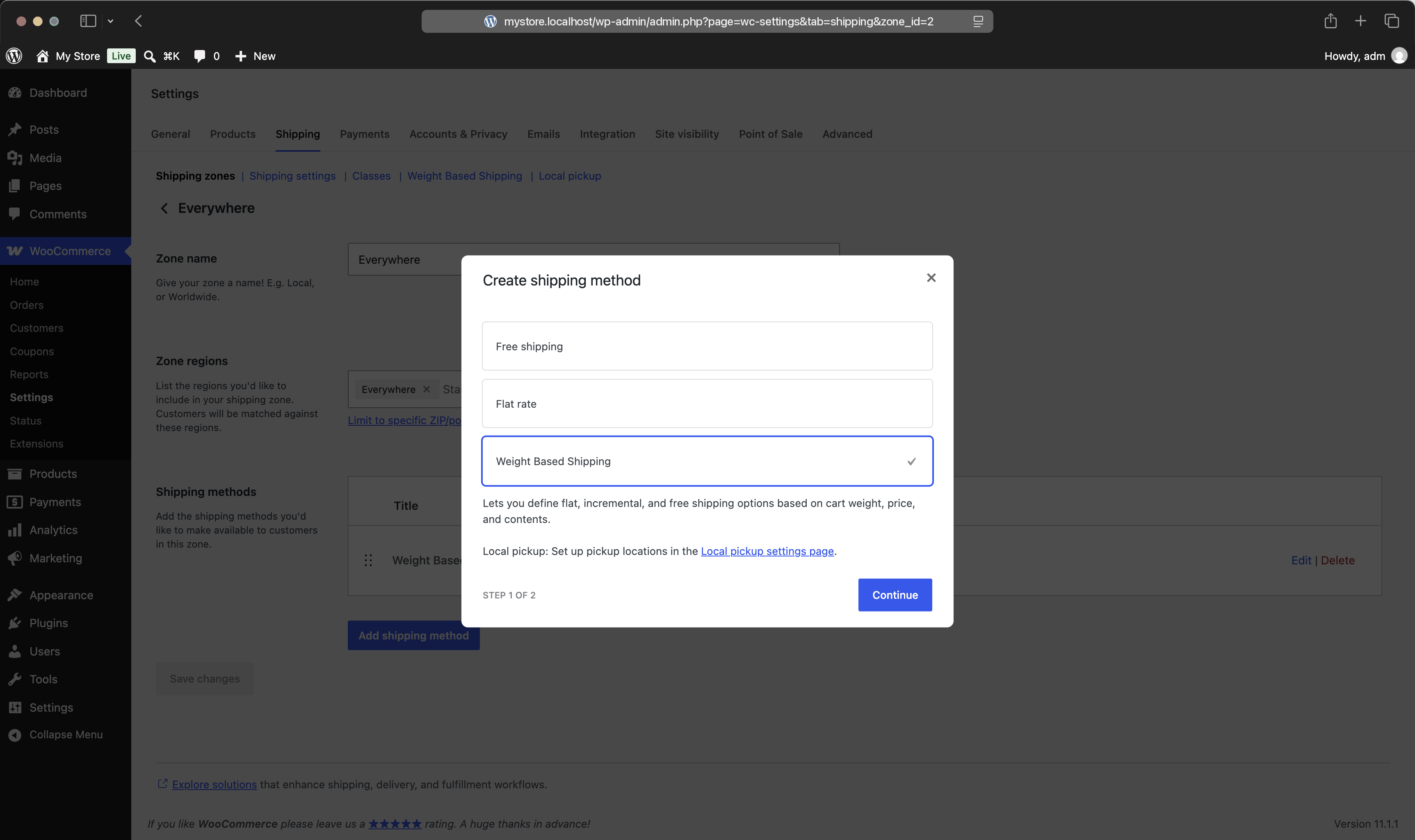
Task: Switch to the Emails settings tab
Action: click(543, 134)
